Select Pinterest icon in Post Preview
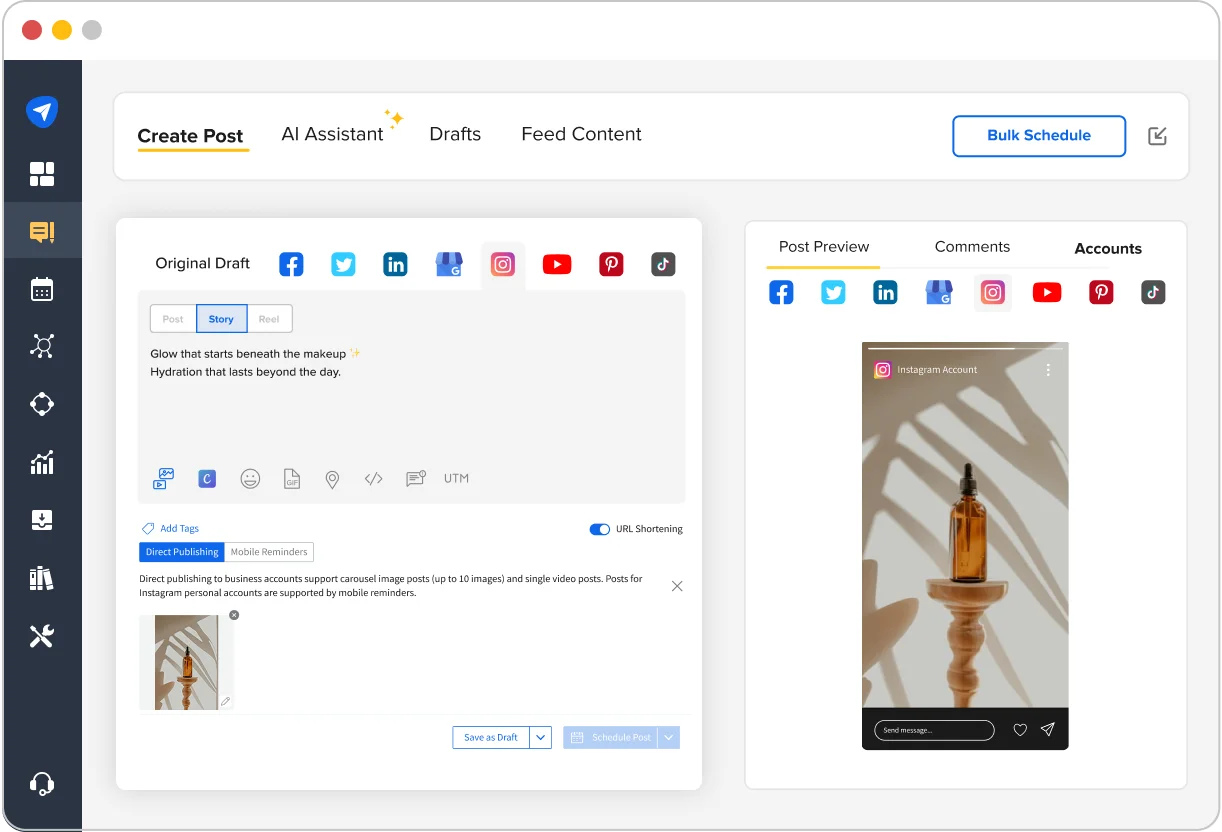The width and height of the screenshot is (1222, 832). click(1101, 293)
